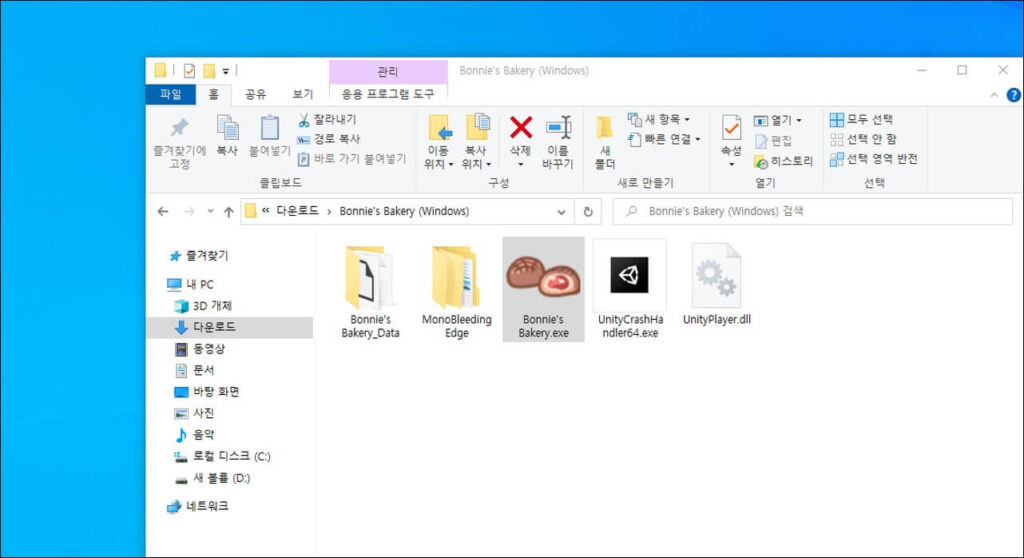
Task: Click Edit (편집) in ribbon
Action: [773, 140]
